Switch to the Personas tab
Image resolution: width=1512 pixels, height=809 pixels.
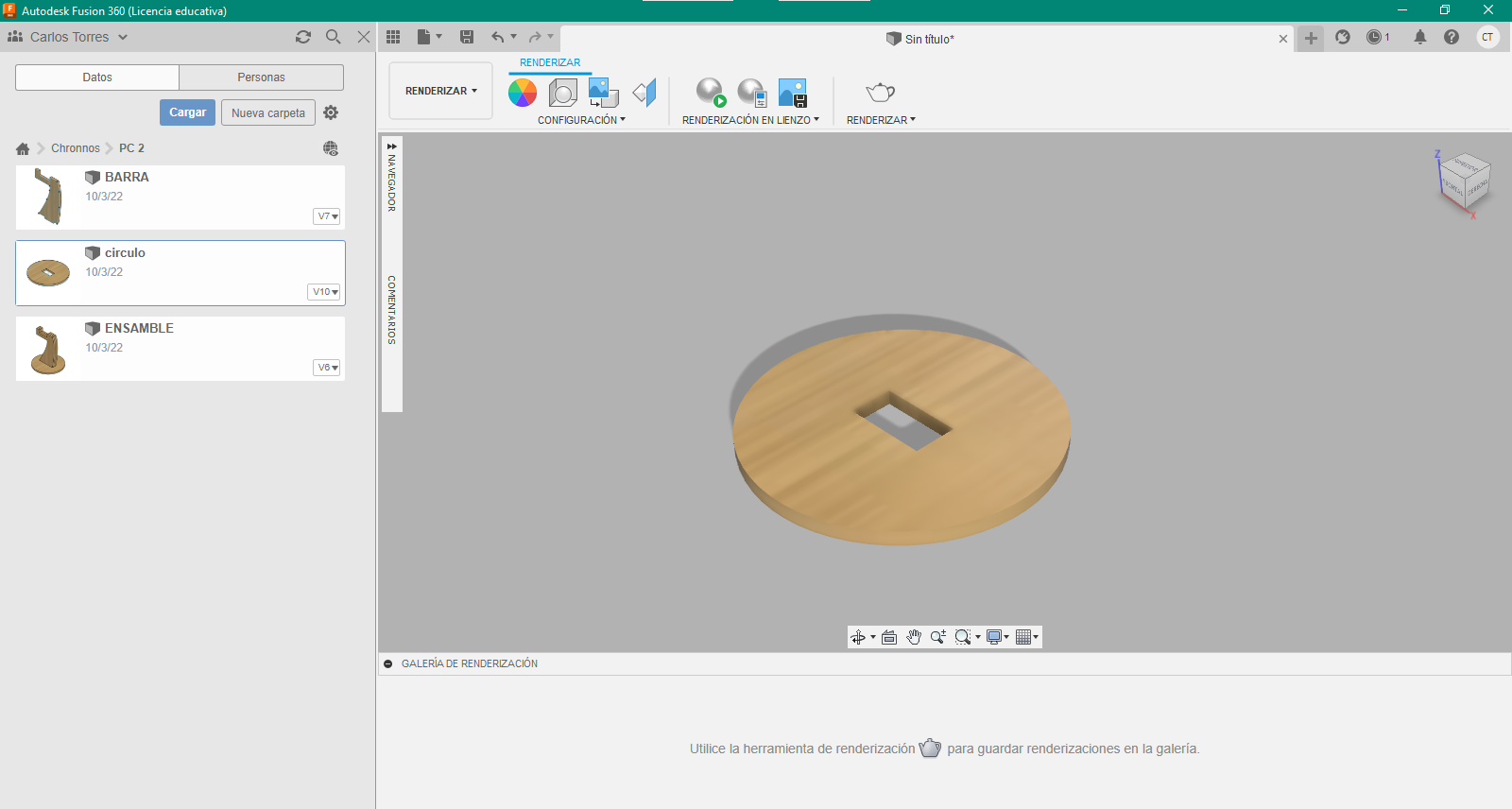[261, 77]
